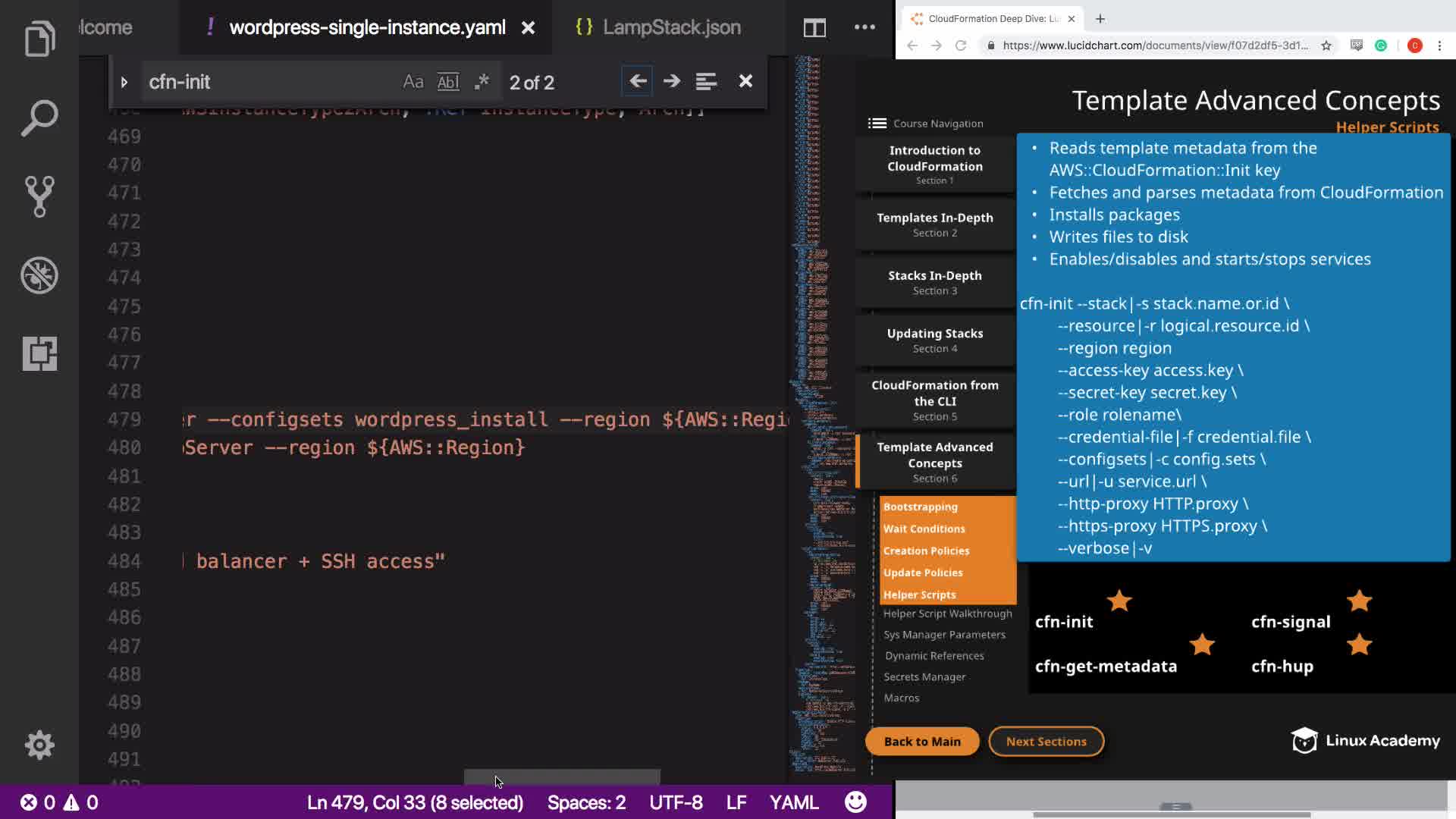Toggle Match Whole Word option
1456x819 pixels.
click(448, 82)
